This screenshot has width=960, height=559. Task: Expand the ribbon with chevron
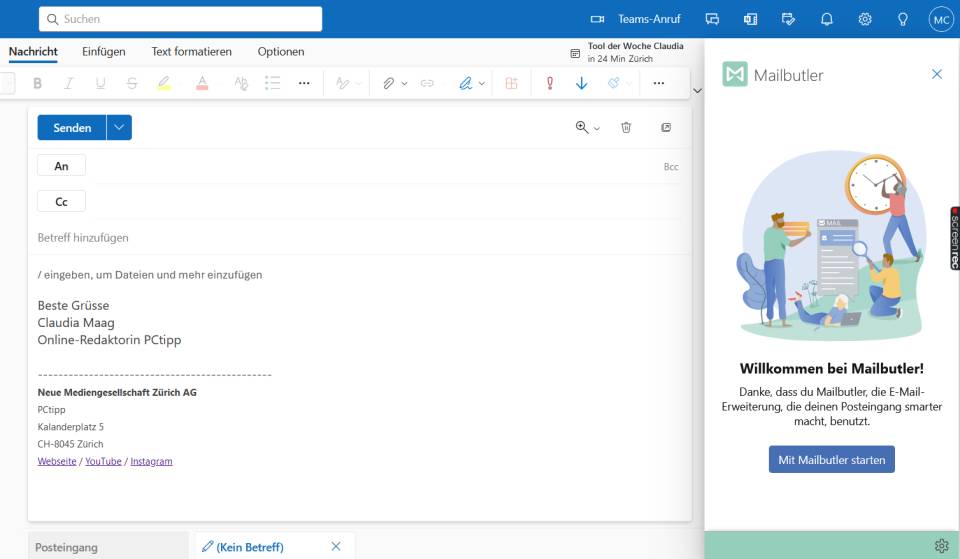pos(697,91)
